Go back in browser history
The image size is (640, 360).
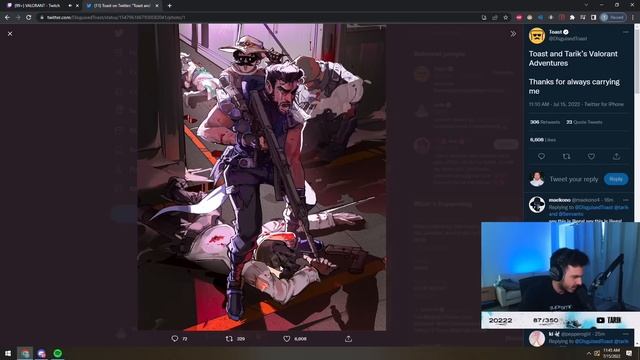pos(7,18)
